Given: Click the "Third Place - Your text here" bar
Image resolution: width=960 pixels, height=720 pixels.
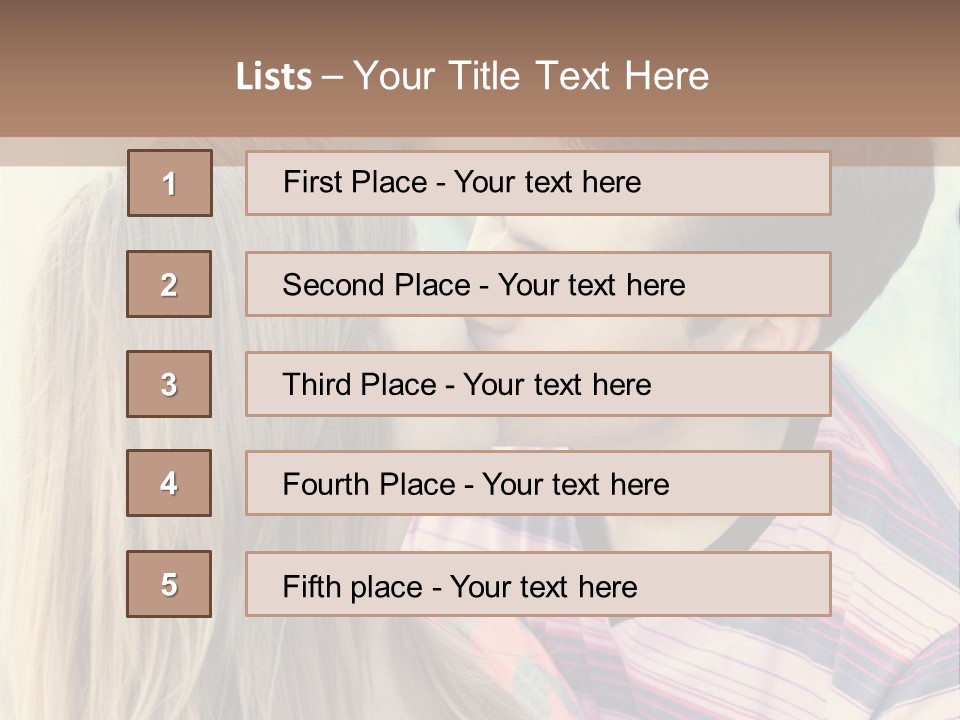Looking at the screenshot, I should (x=538, y=384).
